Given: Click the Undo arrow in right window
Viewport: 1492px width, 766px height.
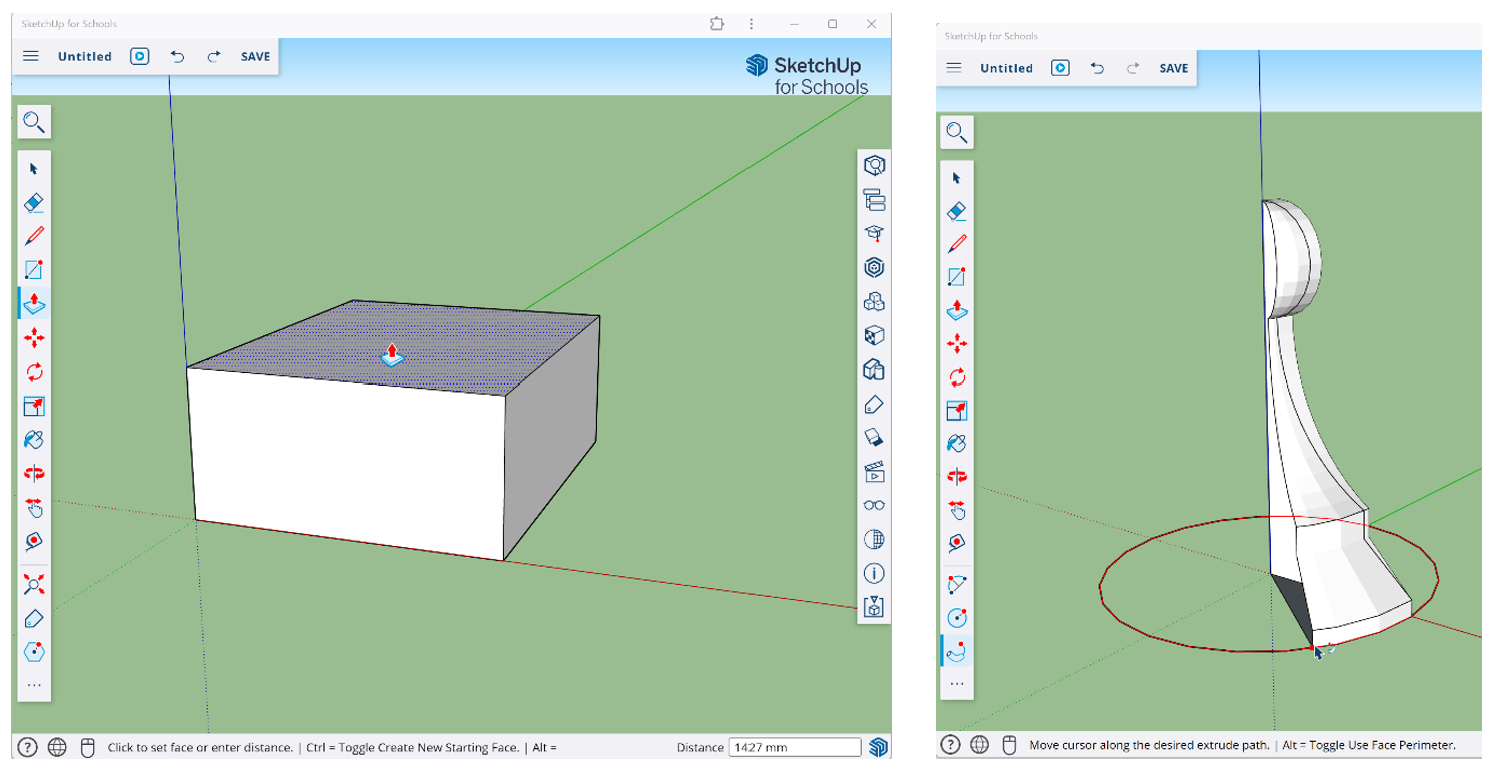Looking at the screenshot, I should [1097, 68].
